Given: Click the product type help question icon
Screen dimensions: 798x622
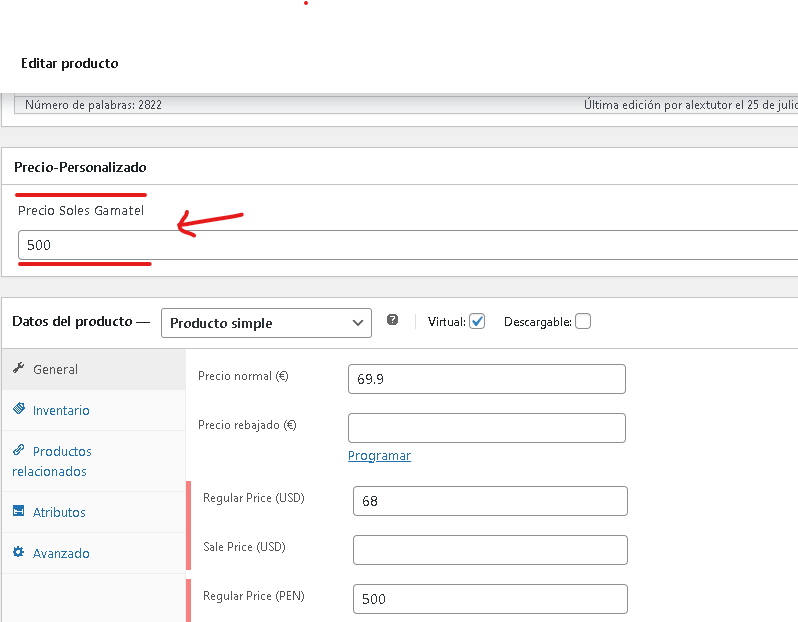Looking at the screenshot, I should pos(392,320).
